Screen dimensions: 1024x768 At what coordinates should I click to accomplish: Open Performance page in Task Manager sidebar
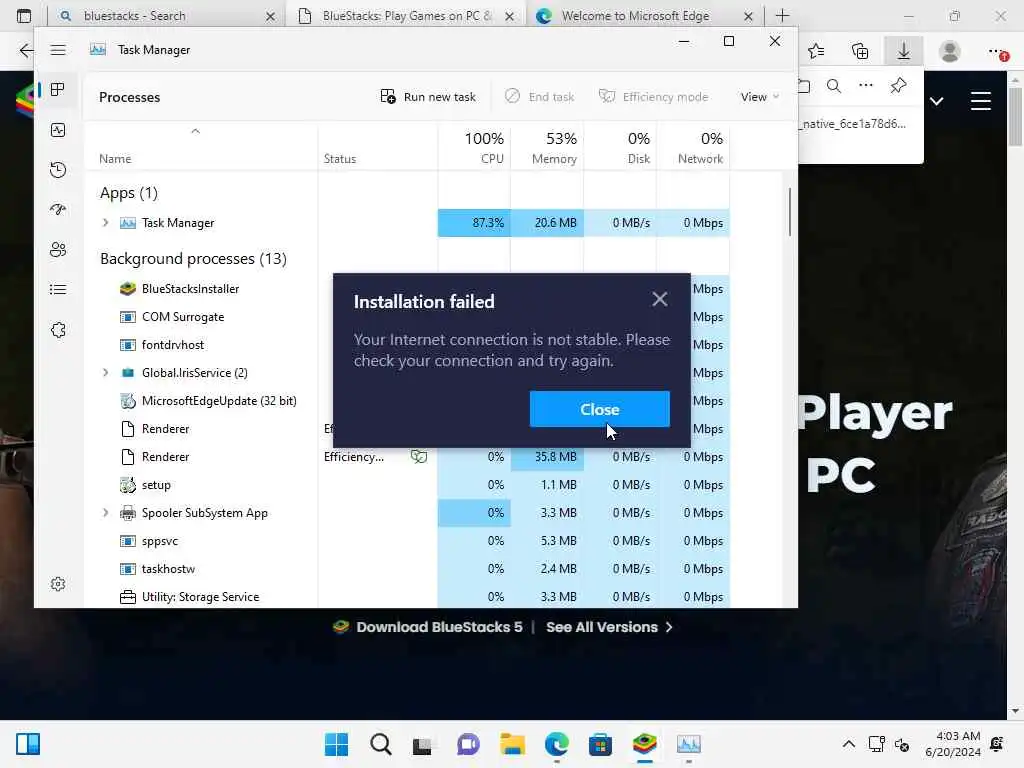(58, 130)
